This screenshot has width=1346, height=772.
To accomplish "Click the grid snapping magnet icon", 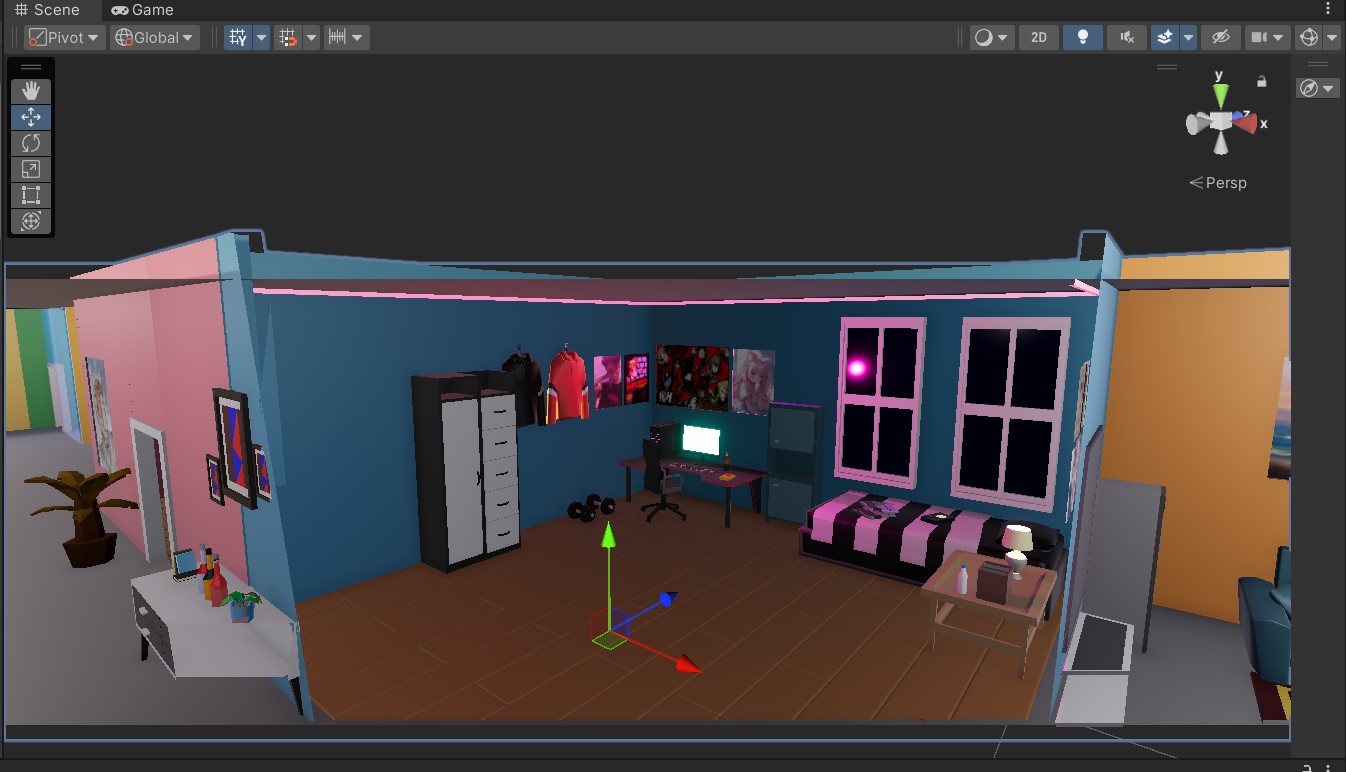I will point(288,37).
